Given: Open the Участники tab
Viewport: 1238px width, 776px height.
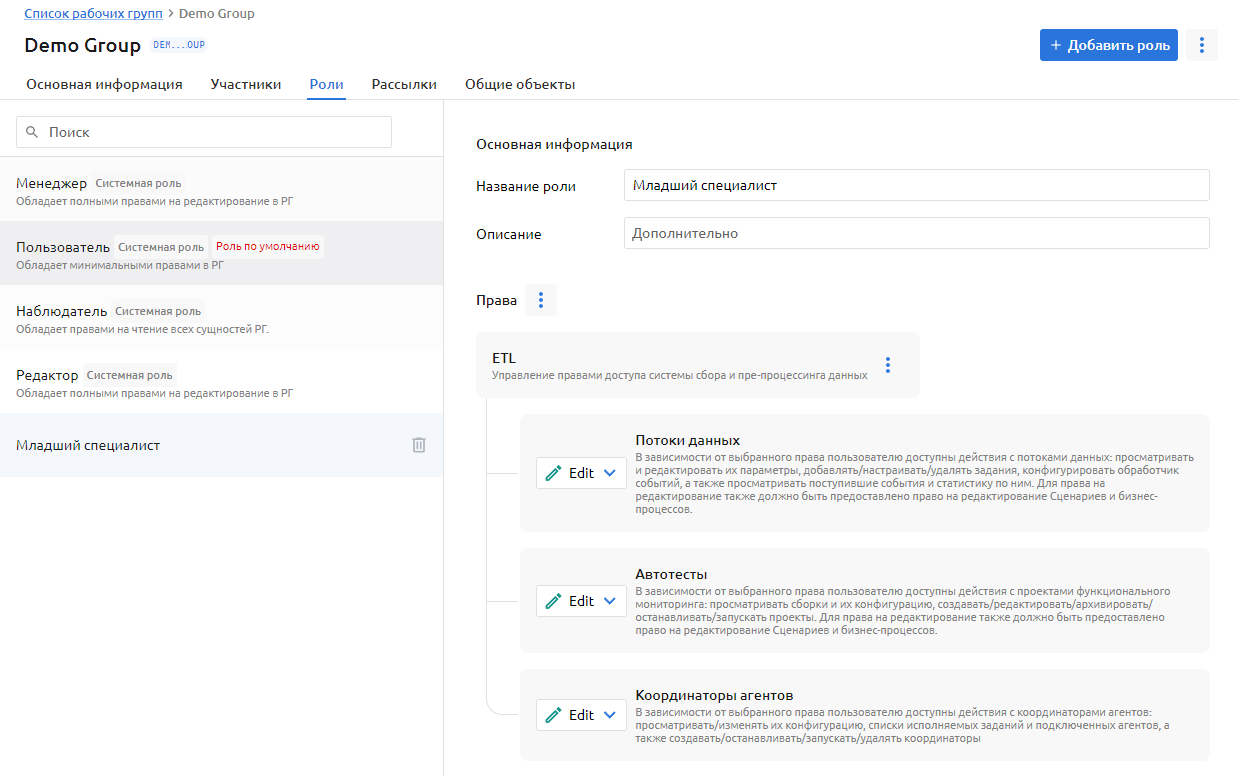Looking at the screenshot, I should 245,85.
